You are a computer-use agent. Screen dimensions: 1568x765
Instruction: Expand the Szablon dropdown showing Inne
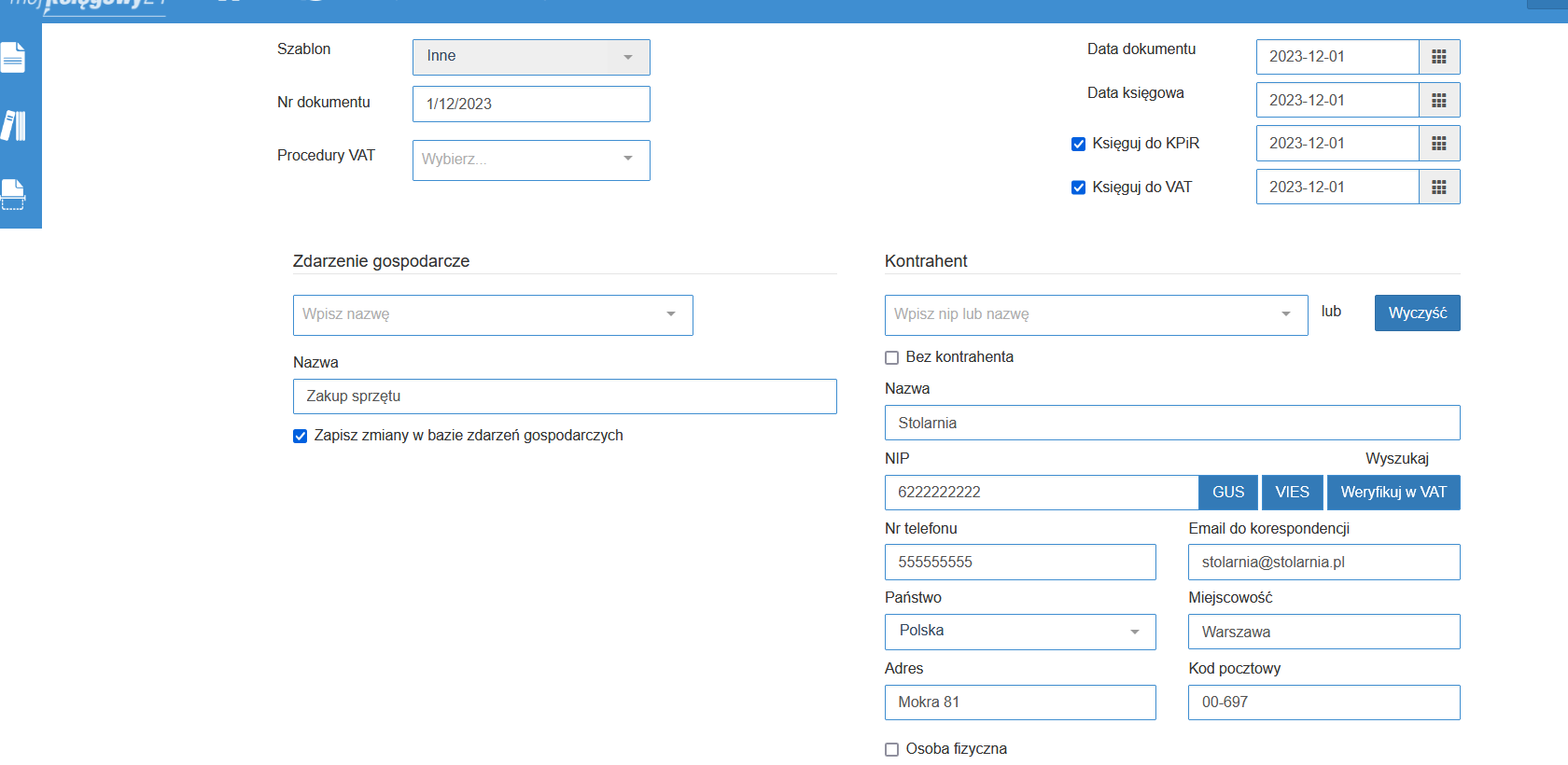click(530, 57)
